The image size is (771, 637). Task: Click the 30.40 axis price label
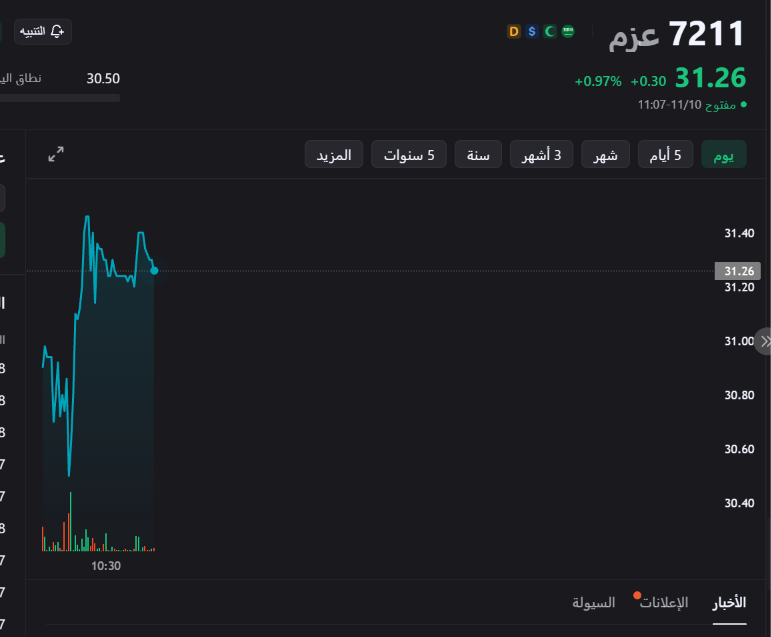(739, 503)
